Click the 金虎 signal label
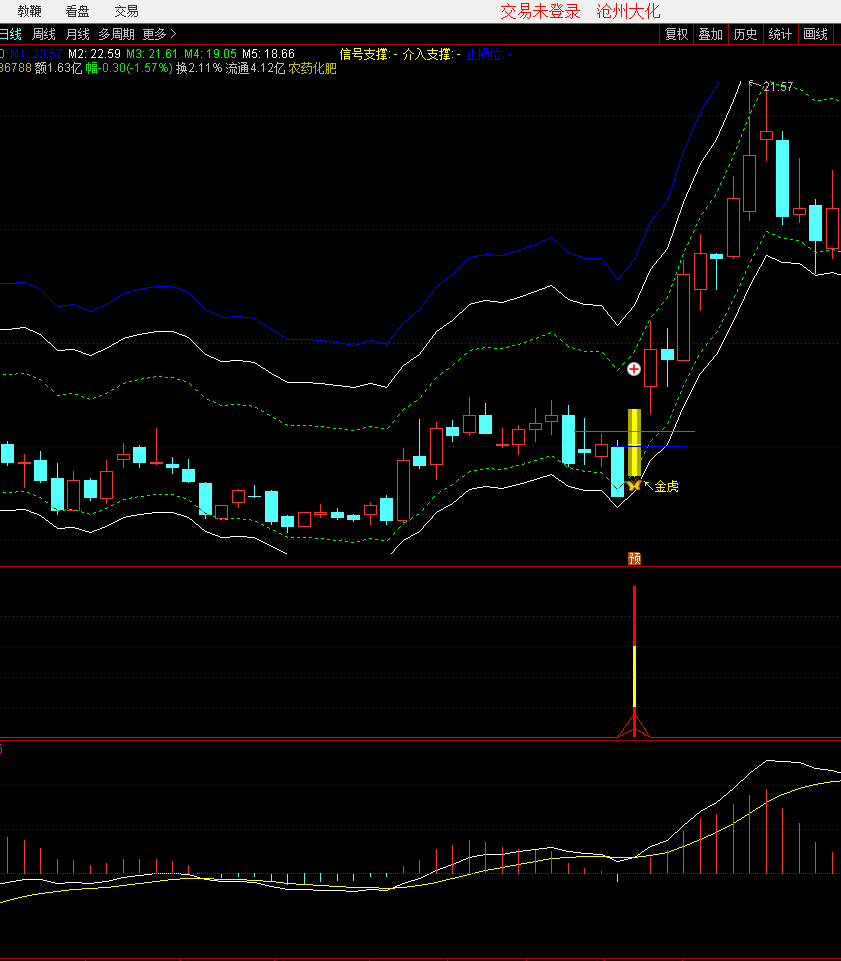The height and width of the screenshot is (961, 841). point(666,486)
